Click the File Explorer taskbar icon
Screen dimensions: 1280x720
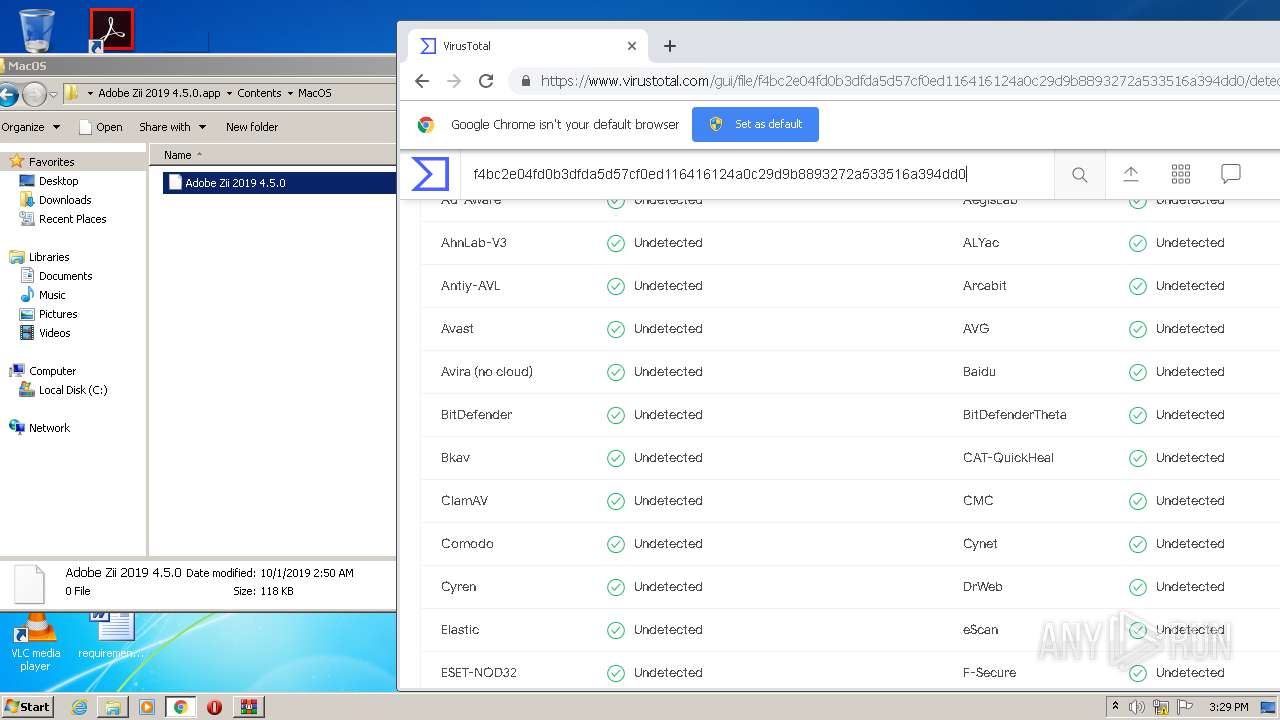[113, 707]
